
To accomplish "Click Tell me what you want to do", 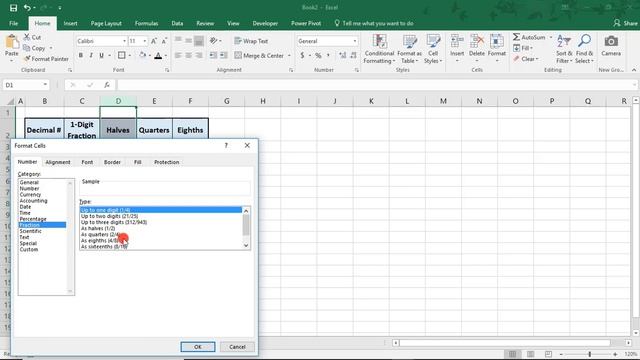I will 374,23.
